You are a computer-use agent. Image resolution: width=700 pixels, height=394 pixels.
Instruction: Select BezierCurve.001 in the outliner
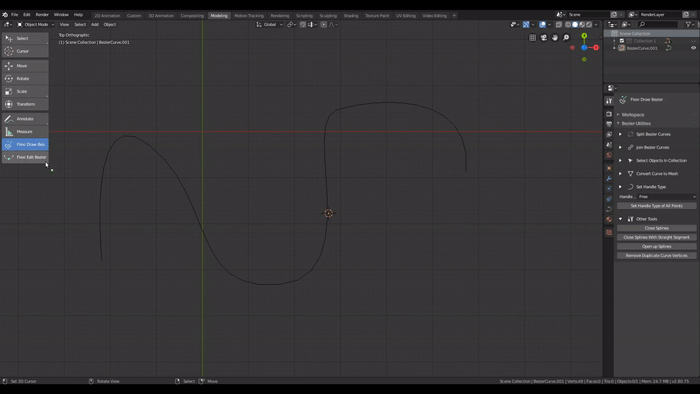642,48
